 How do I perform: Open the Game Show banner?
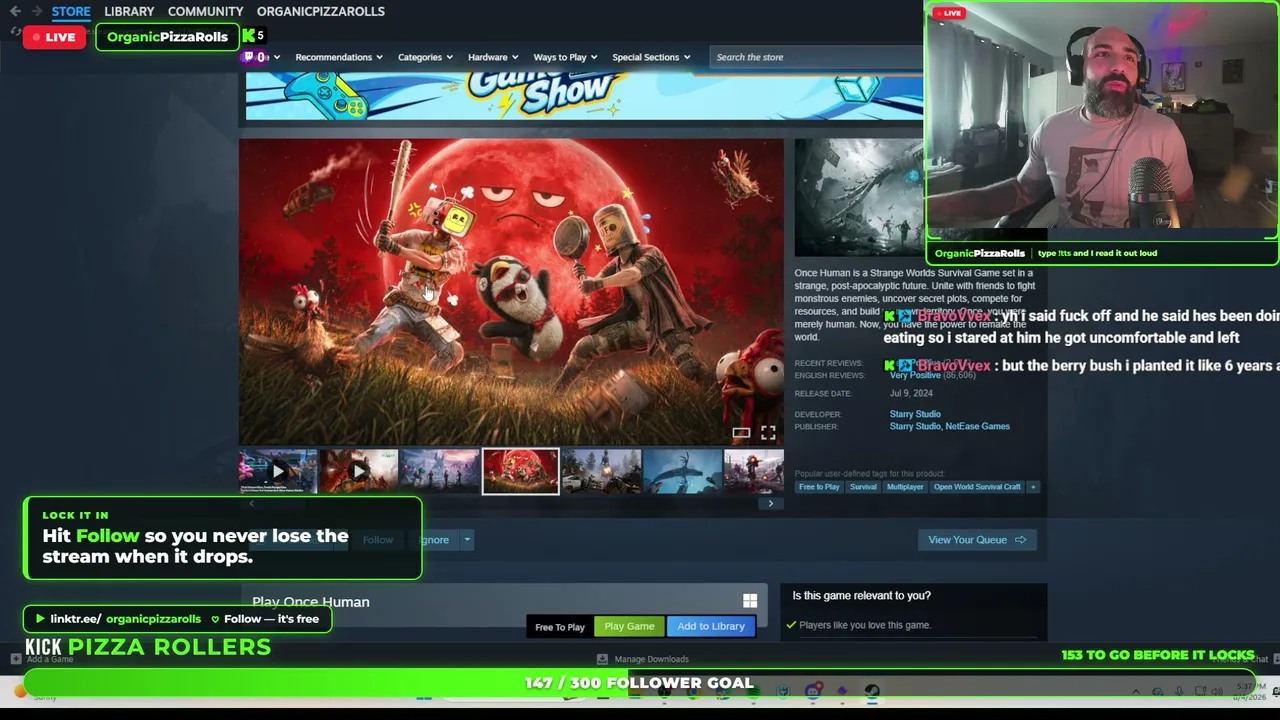(584, 96)
